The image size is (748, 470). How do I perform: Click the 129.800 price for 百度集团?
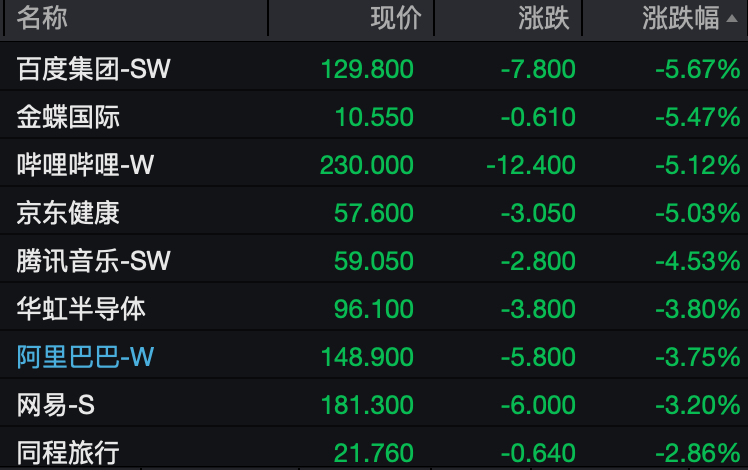click(x=366, y=69)
